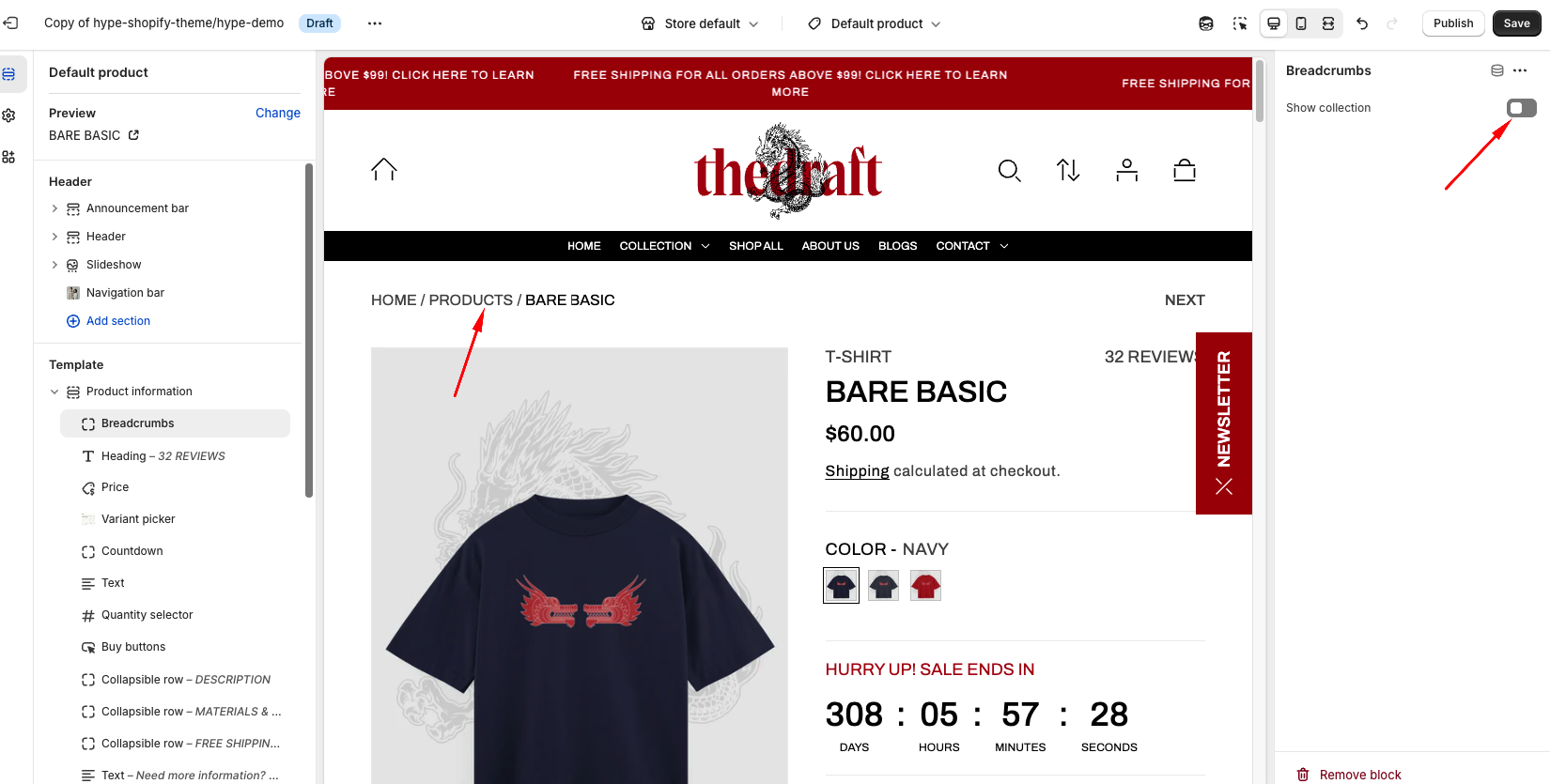Viewport: 1550px width, 784px height.
Task: Close the Newsletter popup tab
Action: coord(1224,486)
